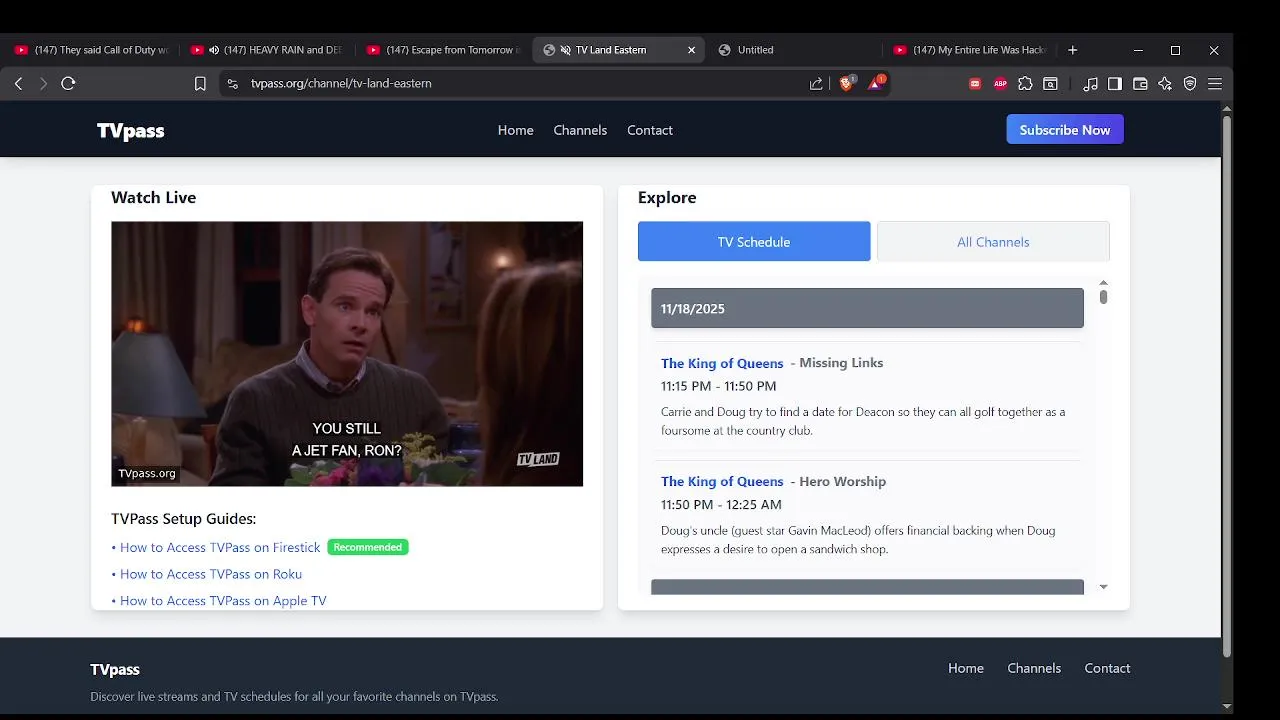The height and width of the screenshot is (720, 1280).
Task: Click Home link in the footer
Action: [x=966, y=668]
